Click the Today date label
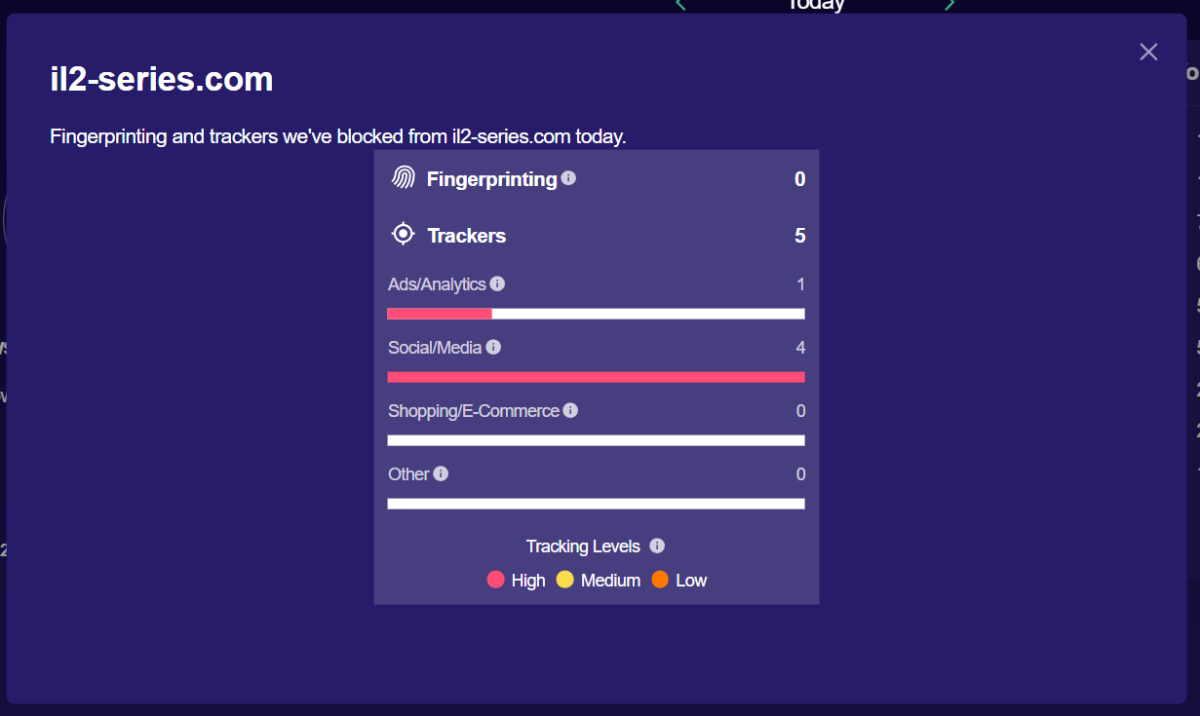Image resolution: width=1200 pixels, height=716 pixels. click(x=816, y=5)
